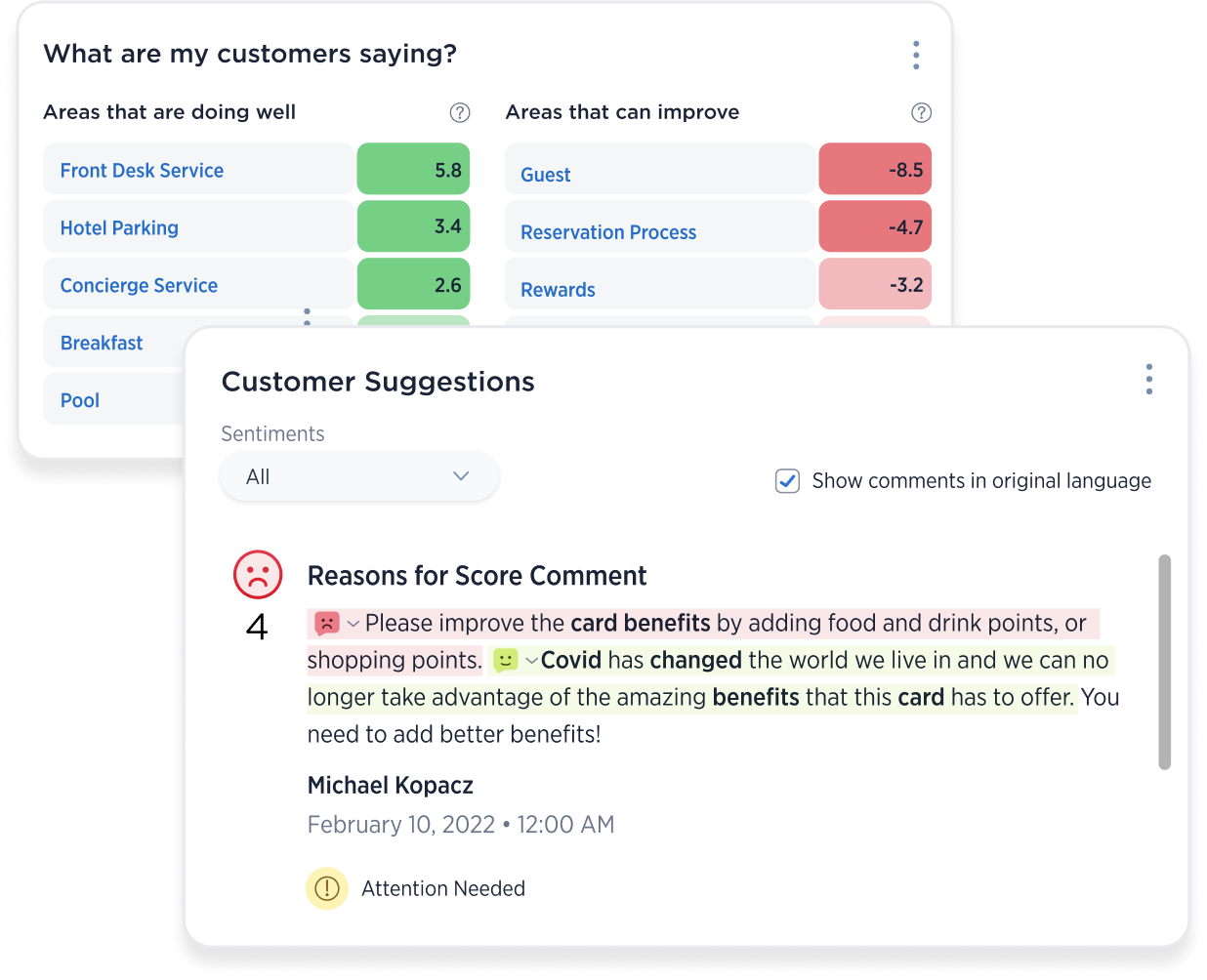The image size is (1207, 980).
Task: Open the small options menu below Concierge Service
Action: coord(307,316)
